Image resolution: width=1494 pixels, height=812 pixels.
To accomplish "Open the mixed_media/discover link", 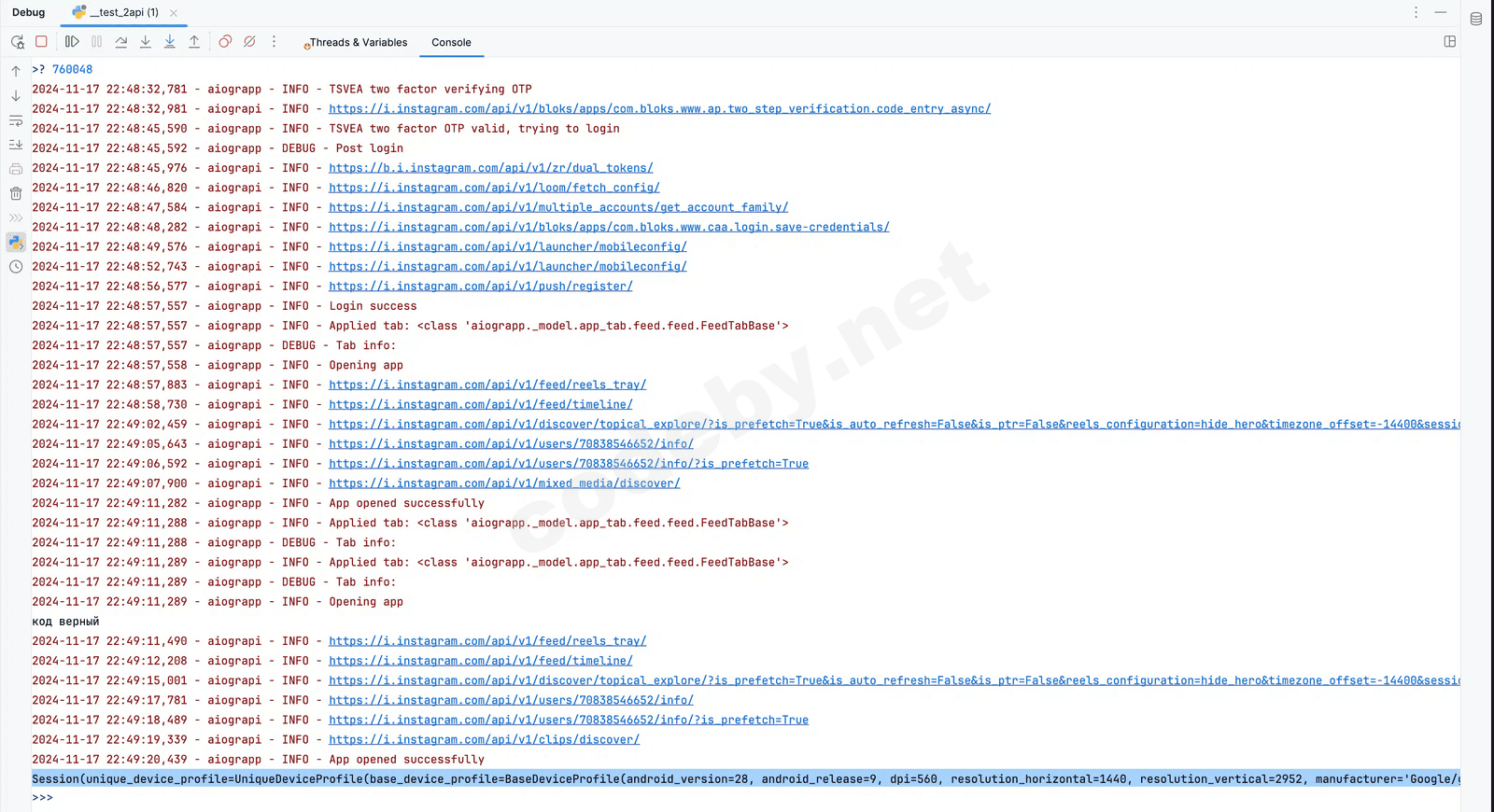I will [504, 483].
